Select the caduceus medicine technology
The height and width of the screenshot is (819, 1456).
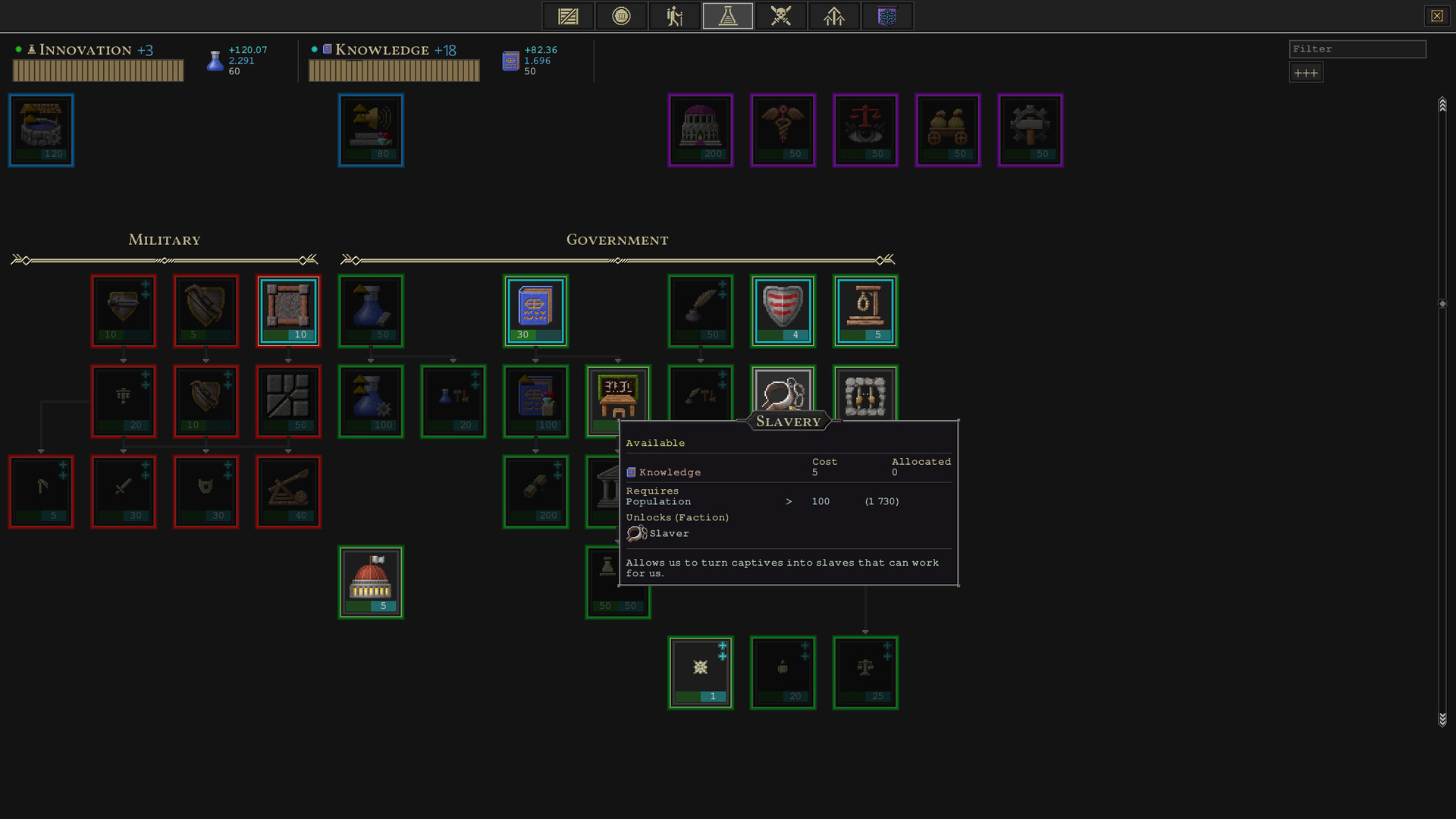783,129
